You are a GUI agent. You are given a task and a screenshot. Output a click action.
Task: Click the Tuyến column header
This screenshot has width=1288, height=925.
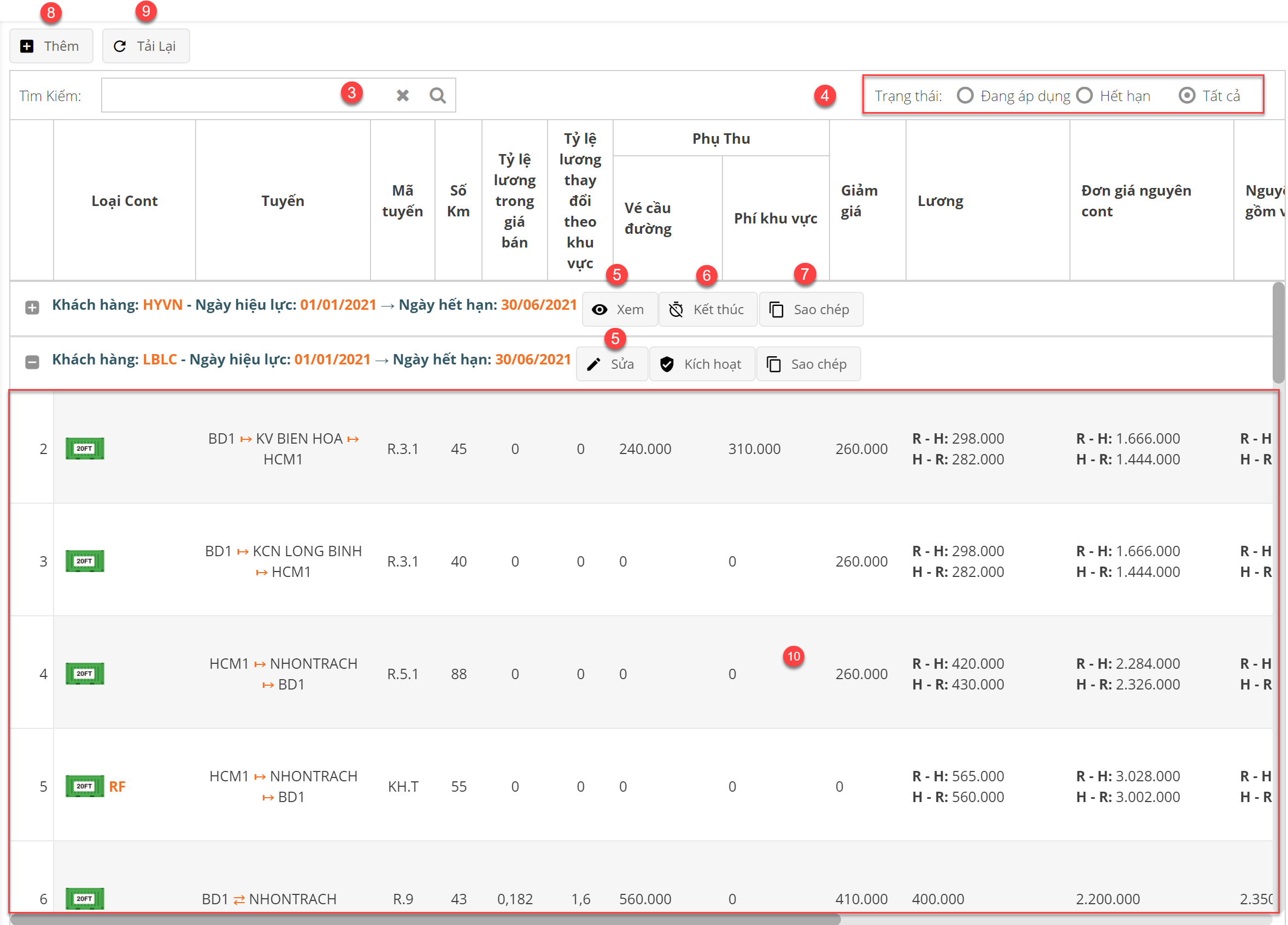click(x=283, y=201)
